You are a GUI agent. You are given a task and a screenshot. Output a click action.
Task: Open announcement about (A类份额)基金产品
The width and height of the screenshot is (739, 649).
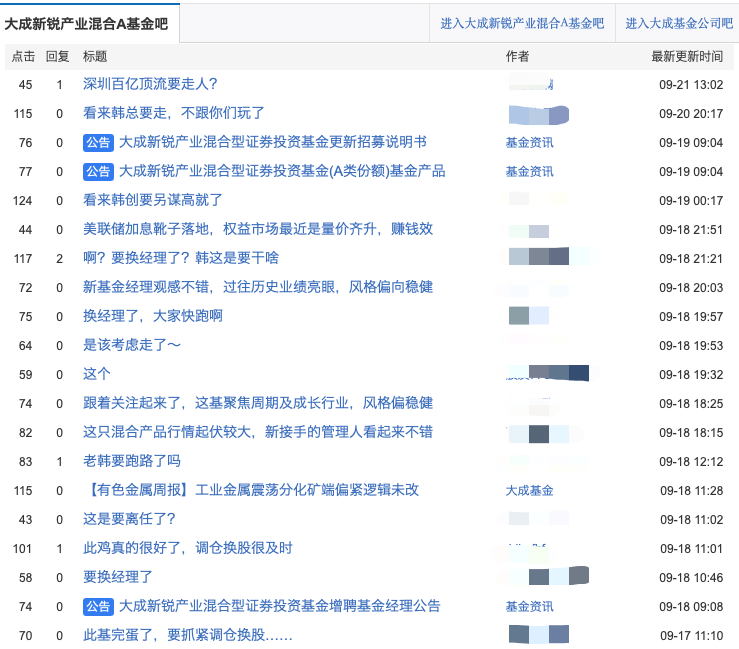tap(282, 172)
